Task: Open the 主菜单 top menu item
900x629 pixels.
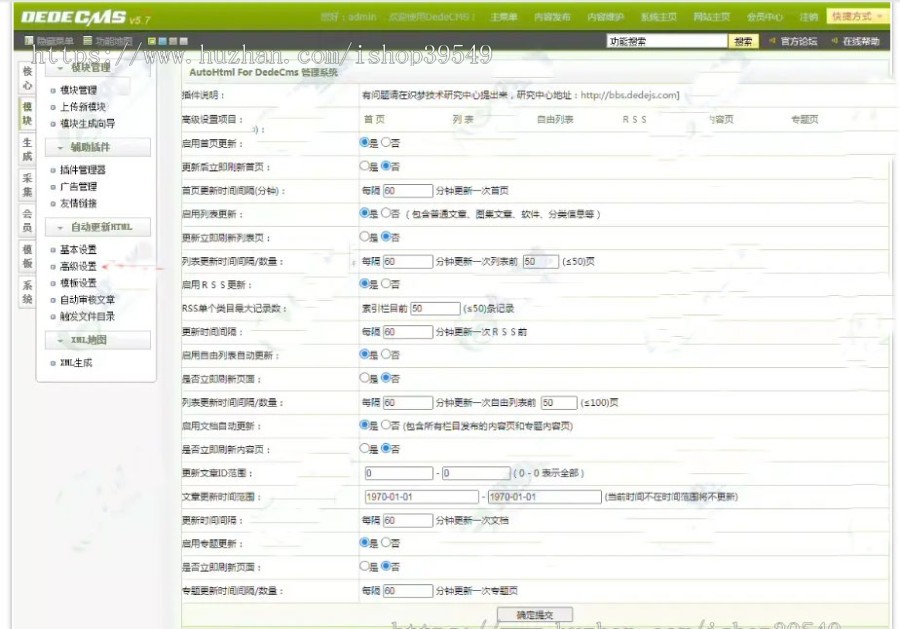Action: pyautogui.click(x=504, y=17)
